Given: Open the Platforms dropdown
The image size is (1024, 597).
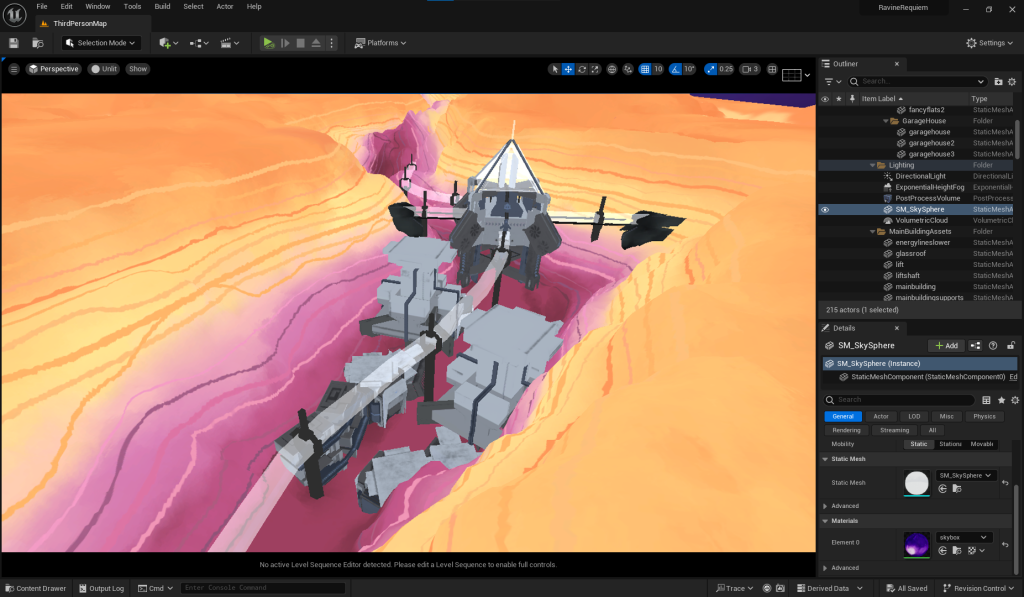Looking at the screenshot, I should (x=380, y=43).
